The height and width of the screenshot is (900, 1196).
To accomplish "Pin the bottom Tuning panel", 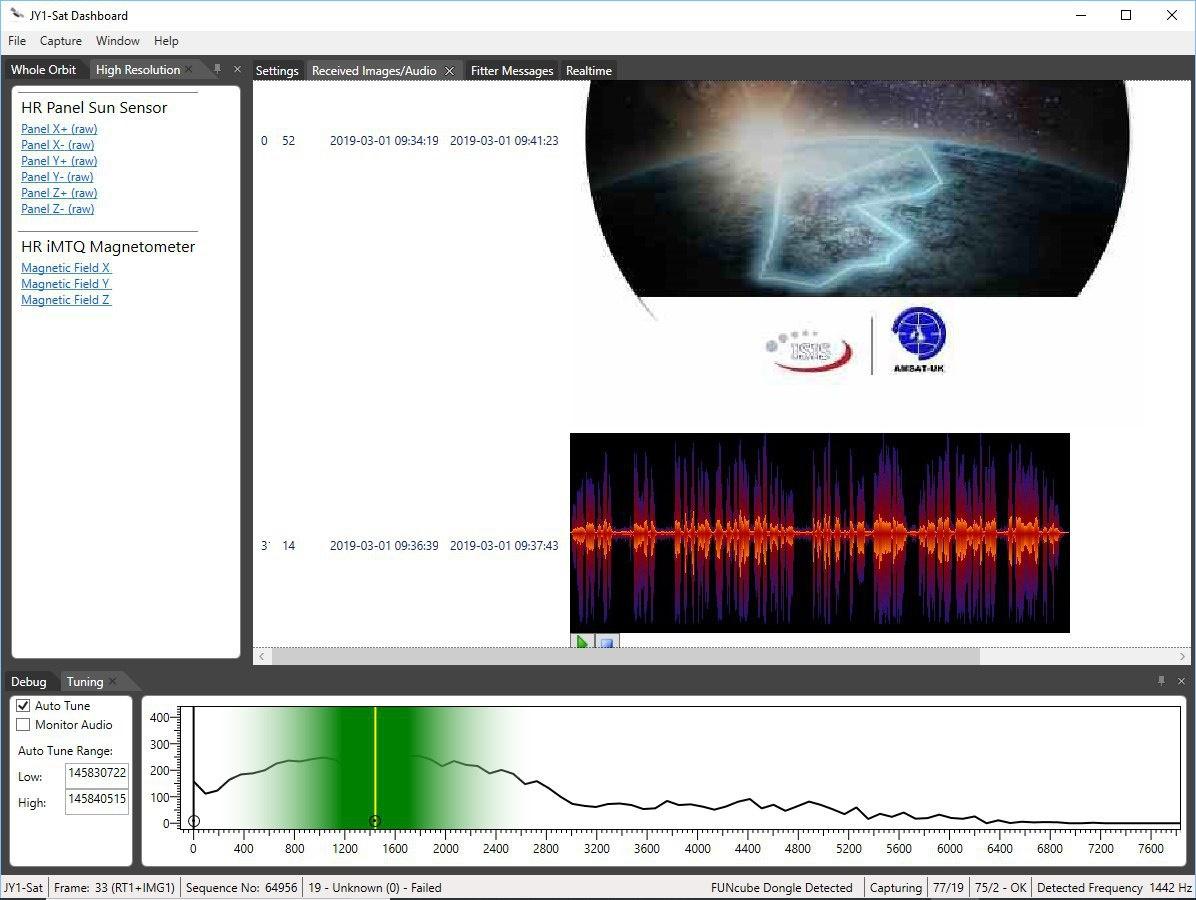I will (x=1161, y=681).
